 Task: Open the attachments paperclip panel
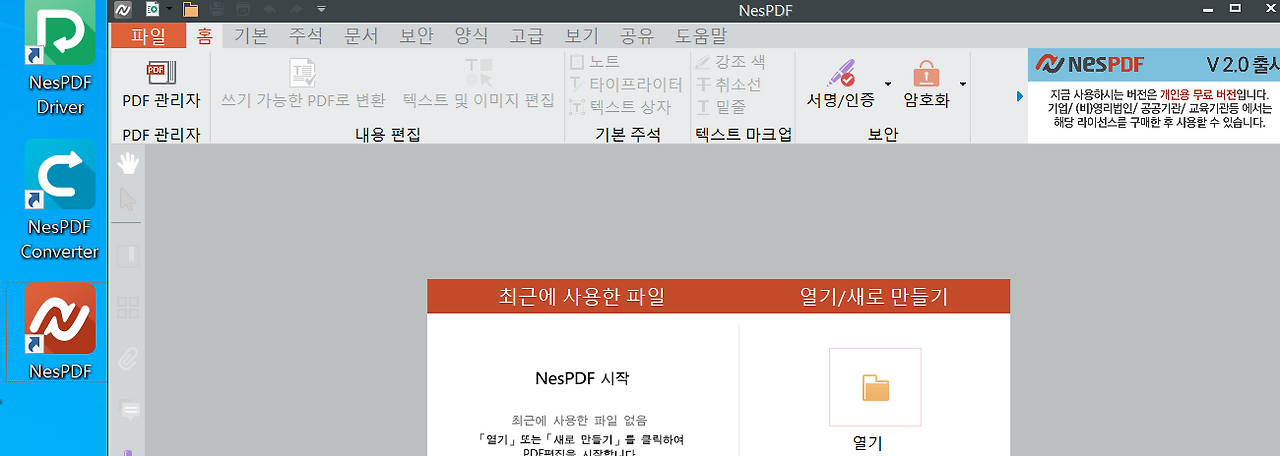click(128, 357)
